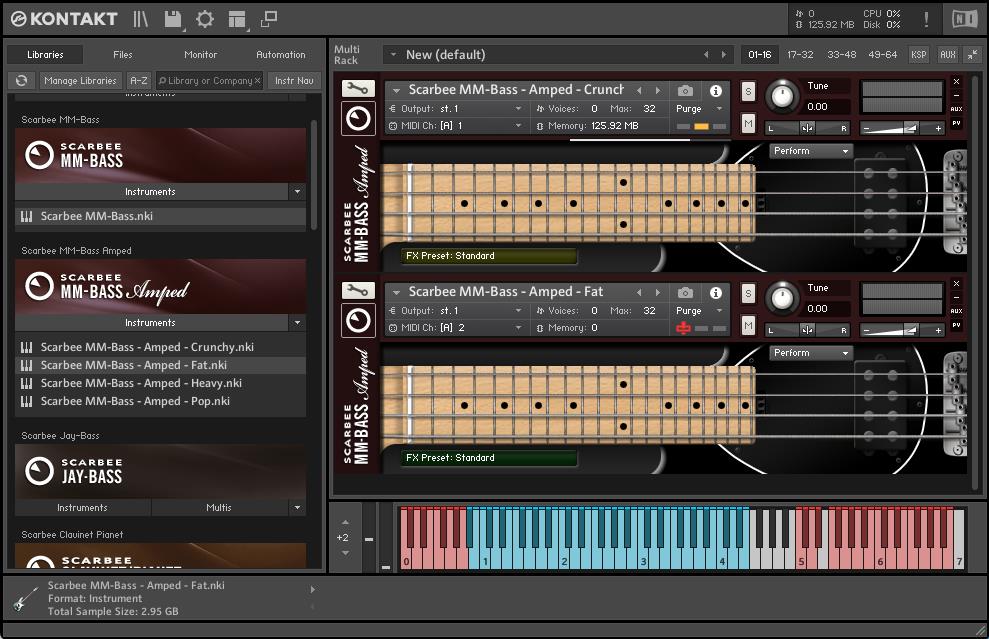
Task: Click wrench icon on Crunchy instrument
Action: (x=357, y=89)
